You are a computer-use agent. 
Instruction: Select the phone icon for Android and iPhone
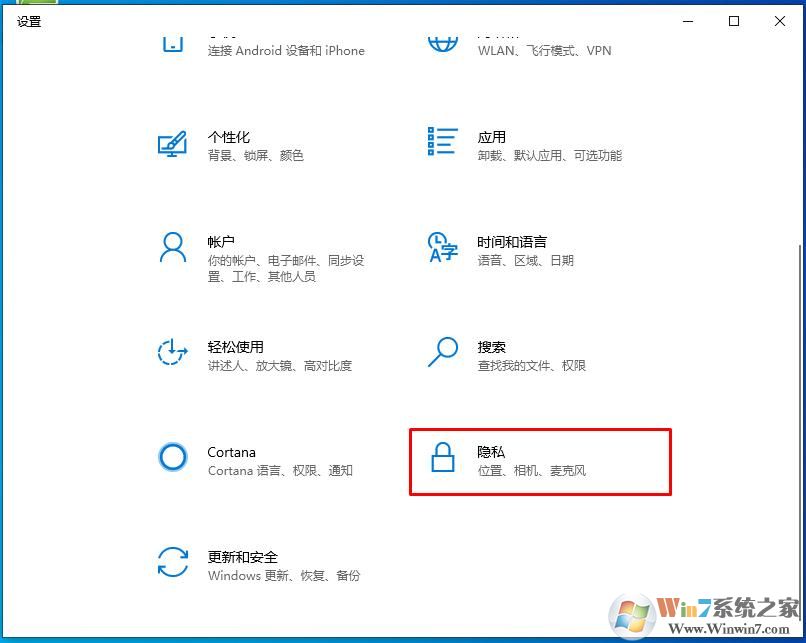coord(173,44)
